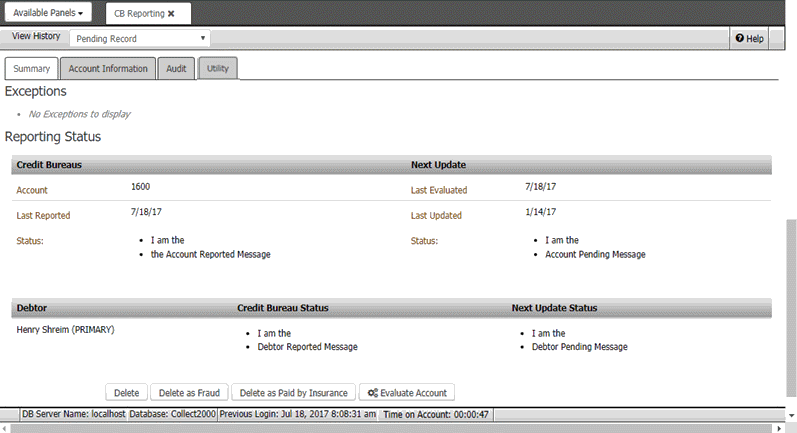Image resolution: width=797 pixels, height=433 pixels.
Task: Click the gear icon on Evaluate Account
Action: point(371,393)
